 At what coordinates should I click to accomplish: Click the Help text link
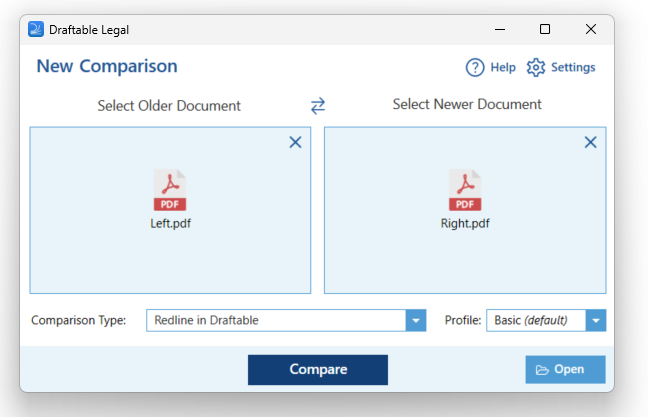tap(503, 67)
